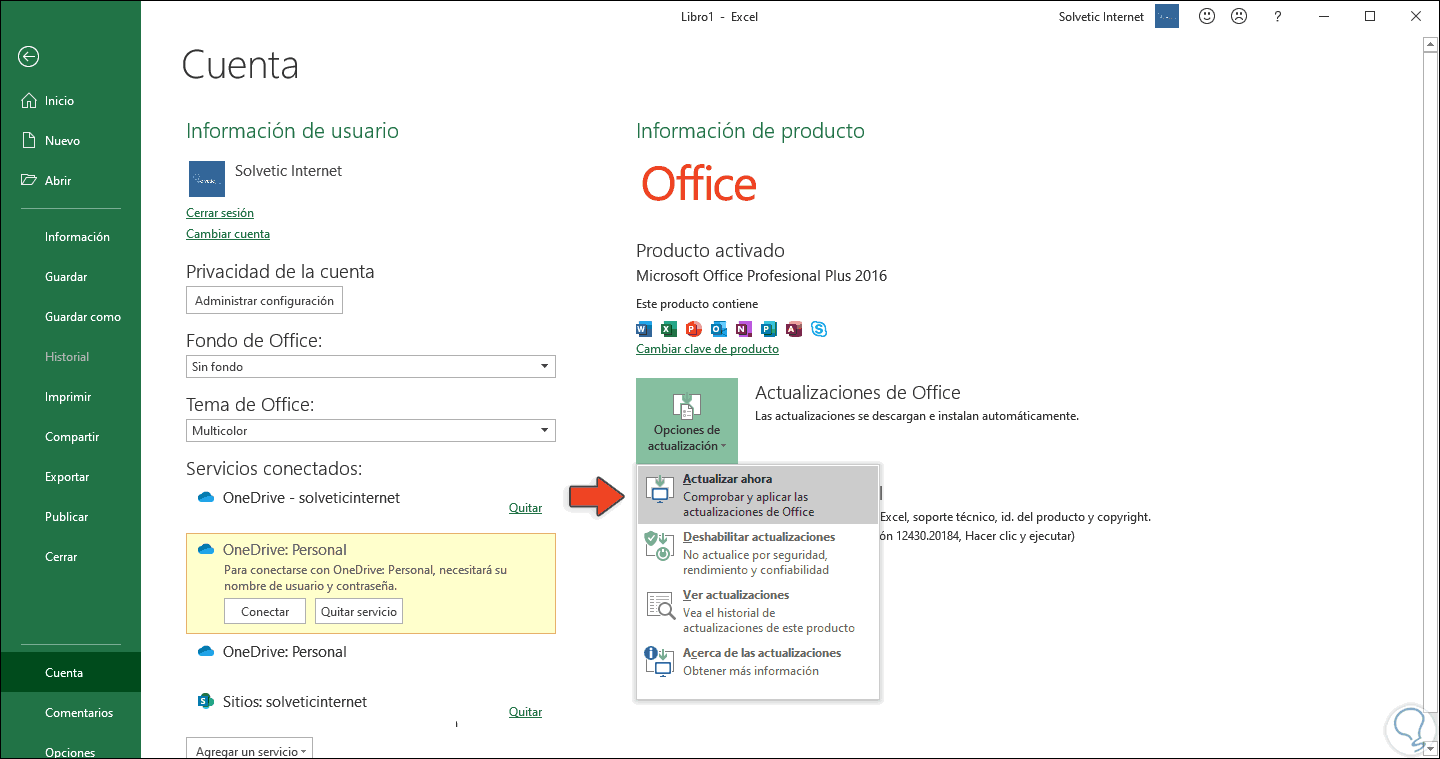1440x759 pixels.
Task: Send a frown with the sad face icon
Action: tap(1239, 16)
